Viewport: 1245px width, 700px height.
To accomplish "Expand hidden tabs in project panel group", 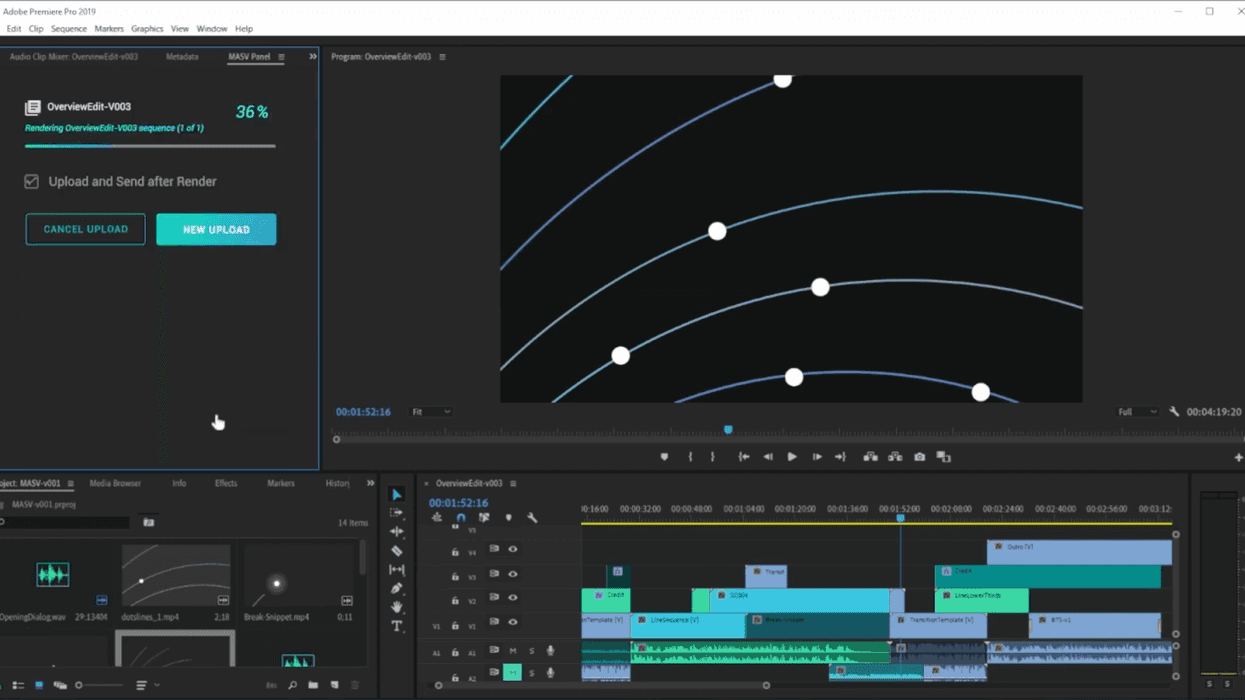I will pos(370,484).
